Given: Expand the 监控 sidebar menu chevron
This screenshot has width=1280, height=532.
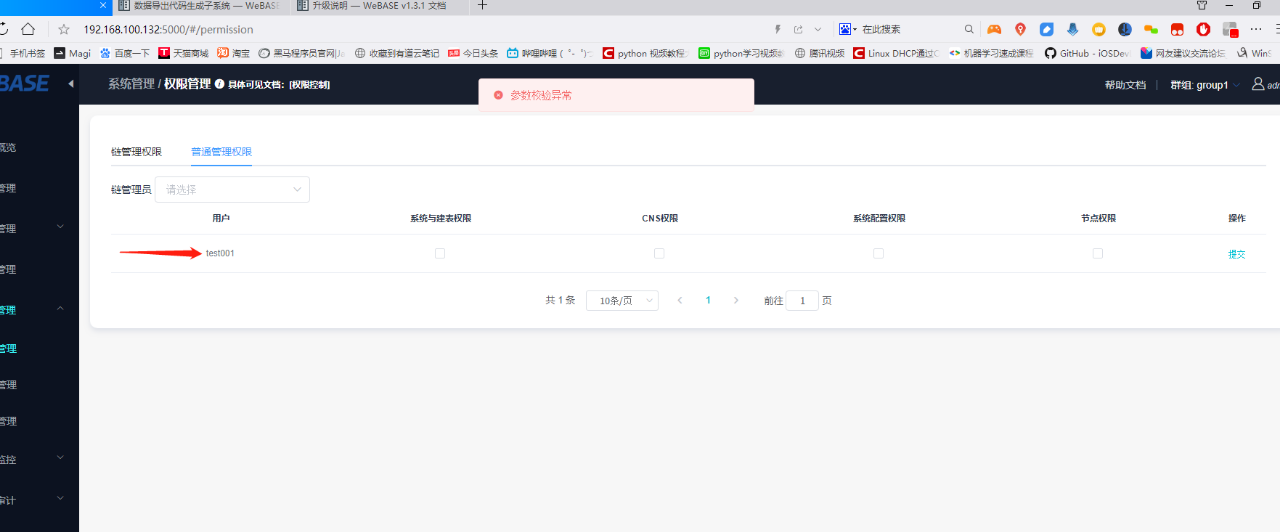Looking at the screenshot, I should pyautogui.click(x=60, y=458).
